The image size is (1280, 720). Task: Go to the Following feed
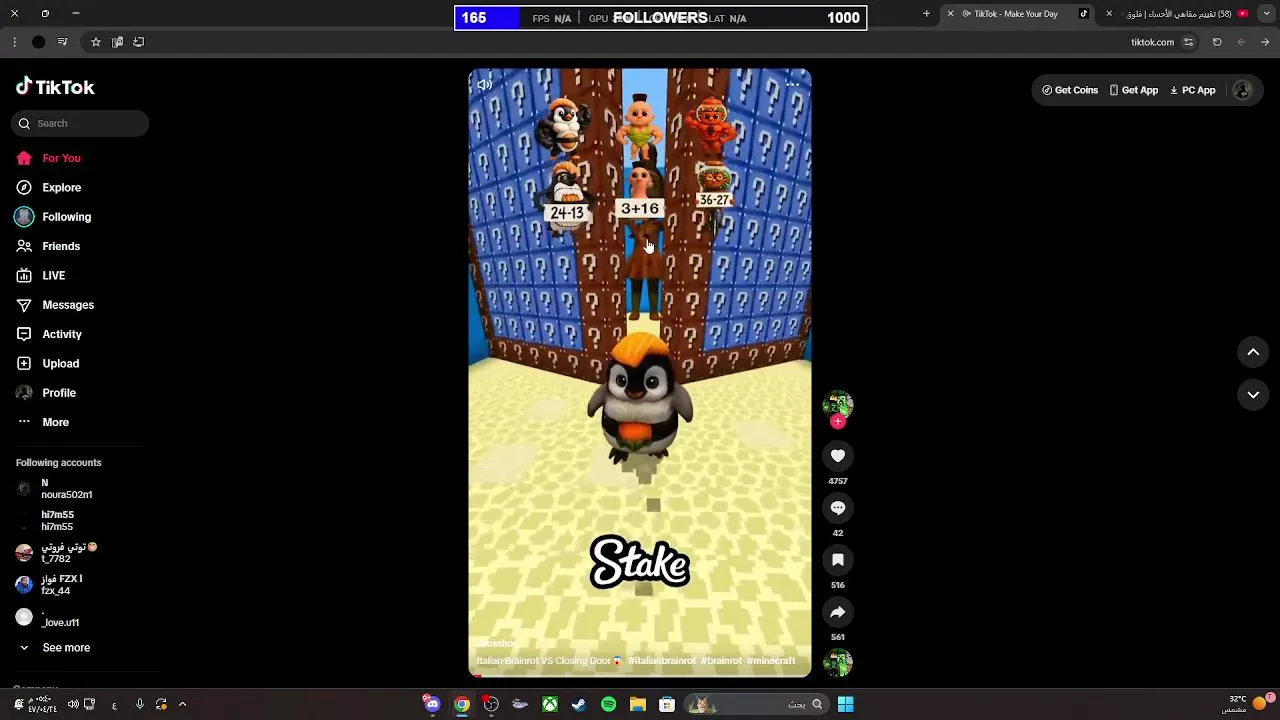pyautogui.click(x=53, y=217)
